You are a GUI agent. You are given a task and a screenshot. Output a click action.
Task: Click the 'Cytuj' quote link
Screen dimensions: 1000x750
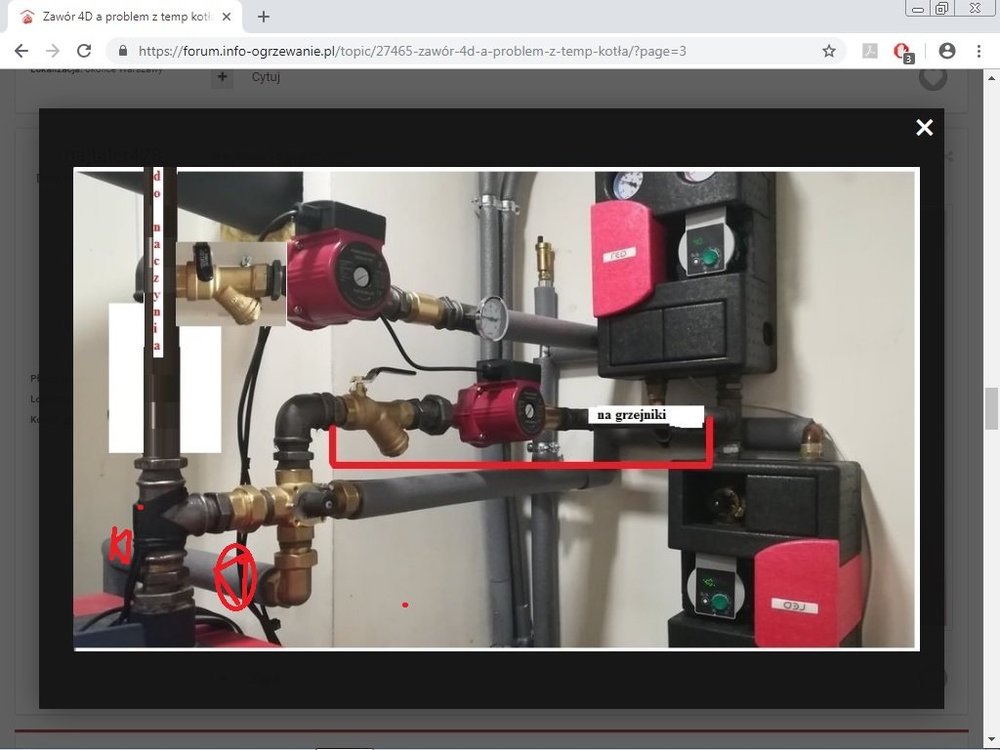point(266,77)
